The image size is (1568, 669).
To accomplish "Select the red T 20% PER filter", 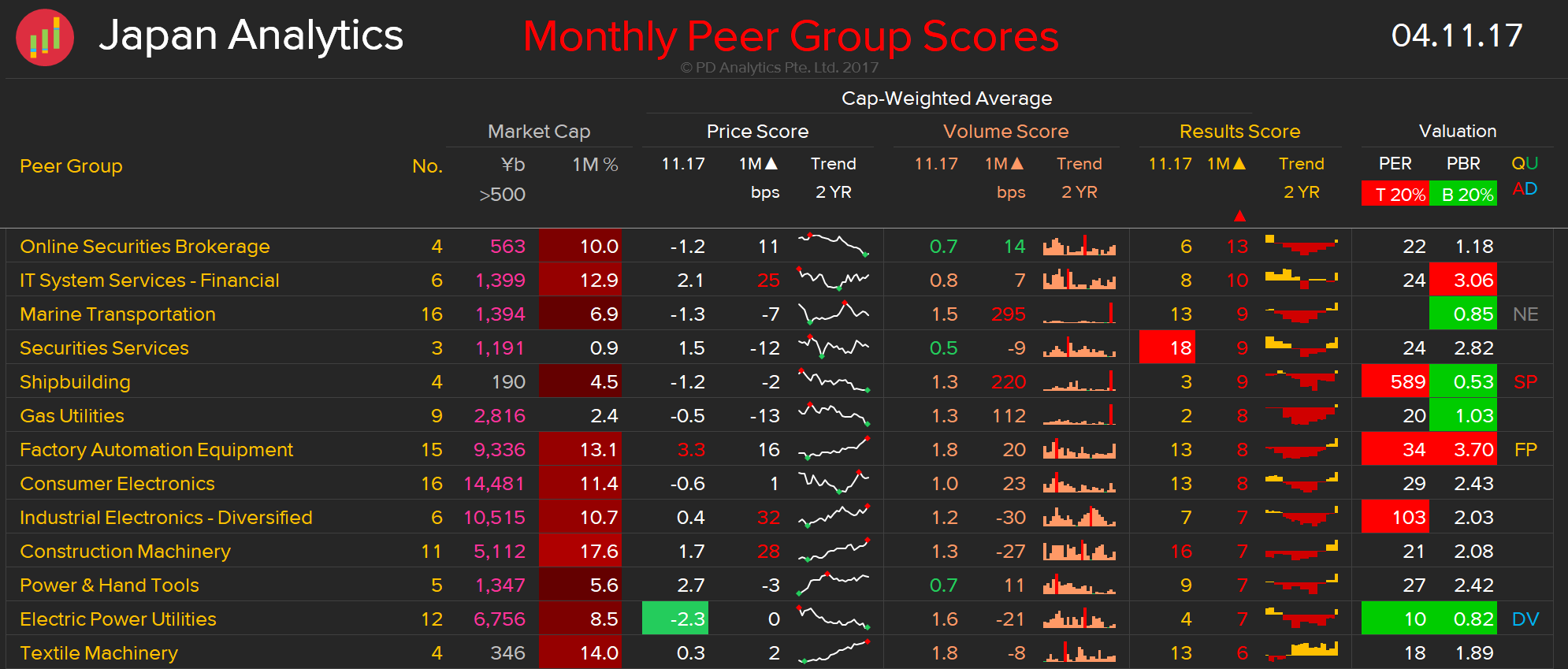I will click(1395, 194).
